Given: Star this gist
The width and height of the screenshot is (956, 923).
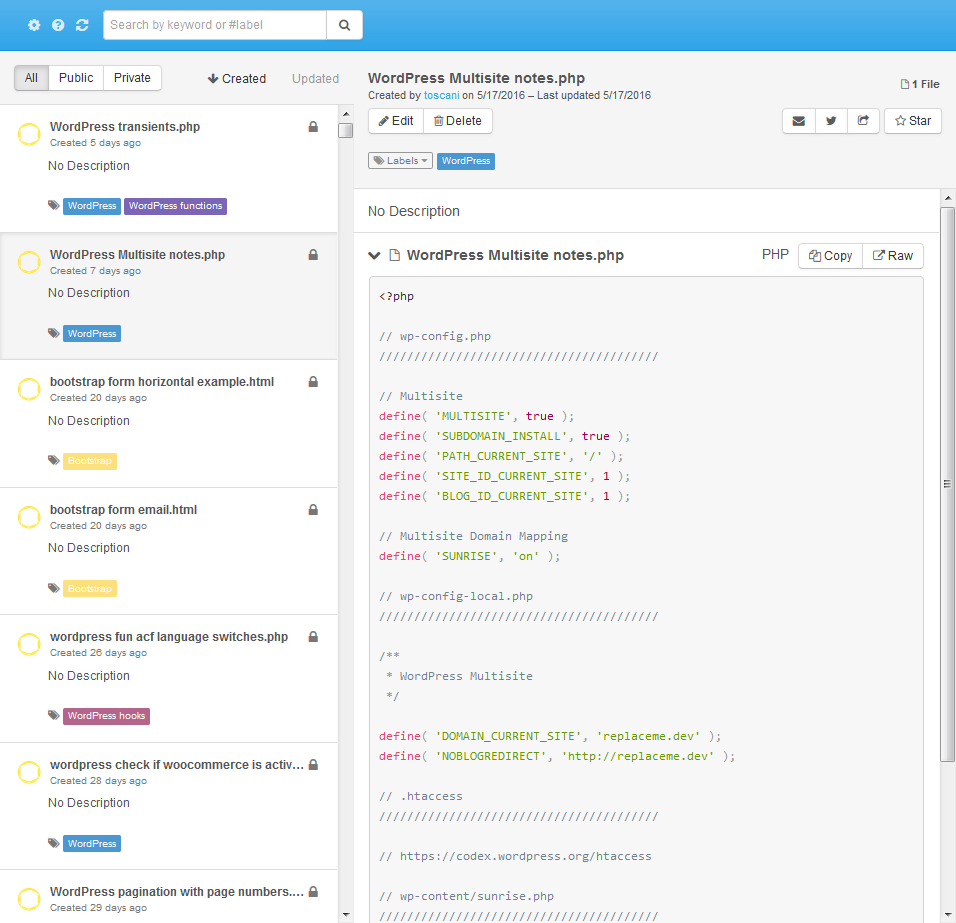Looking at the screenshot, I should coord(913,121).
